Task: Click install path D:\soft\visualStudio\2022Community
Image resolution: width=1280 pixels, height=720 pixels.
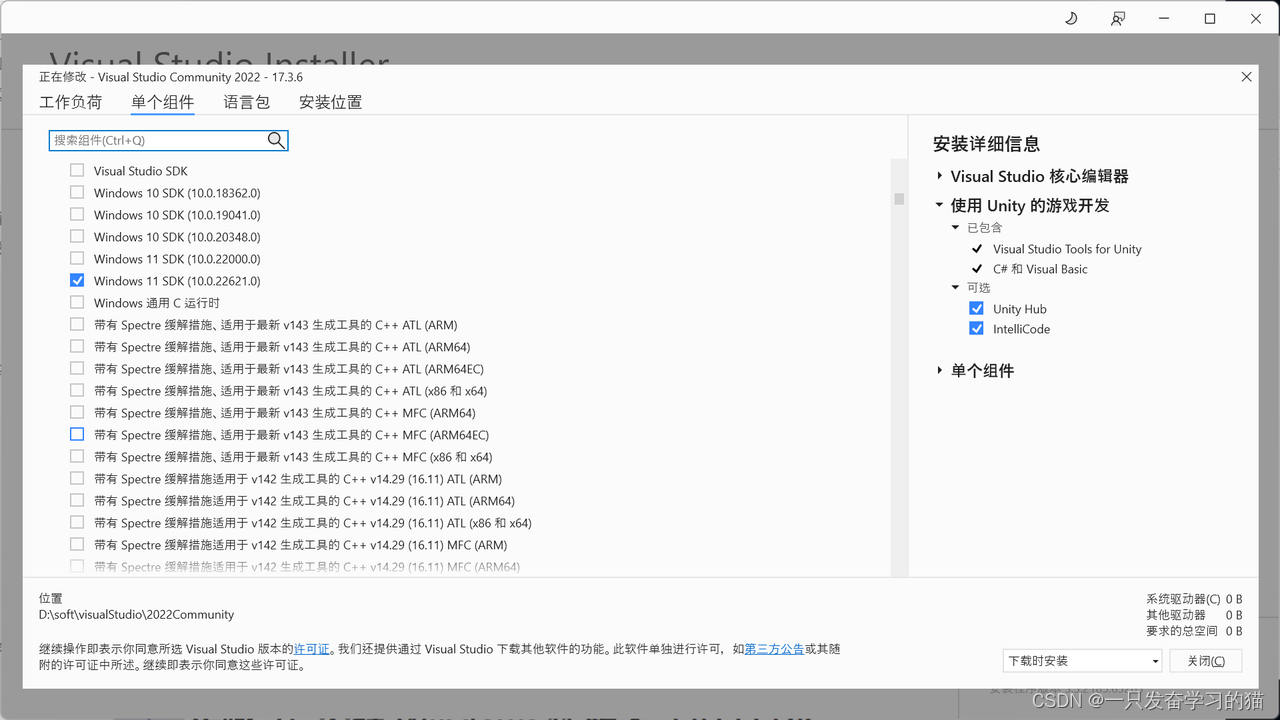Action: tap(136, 615)
